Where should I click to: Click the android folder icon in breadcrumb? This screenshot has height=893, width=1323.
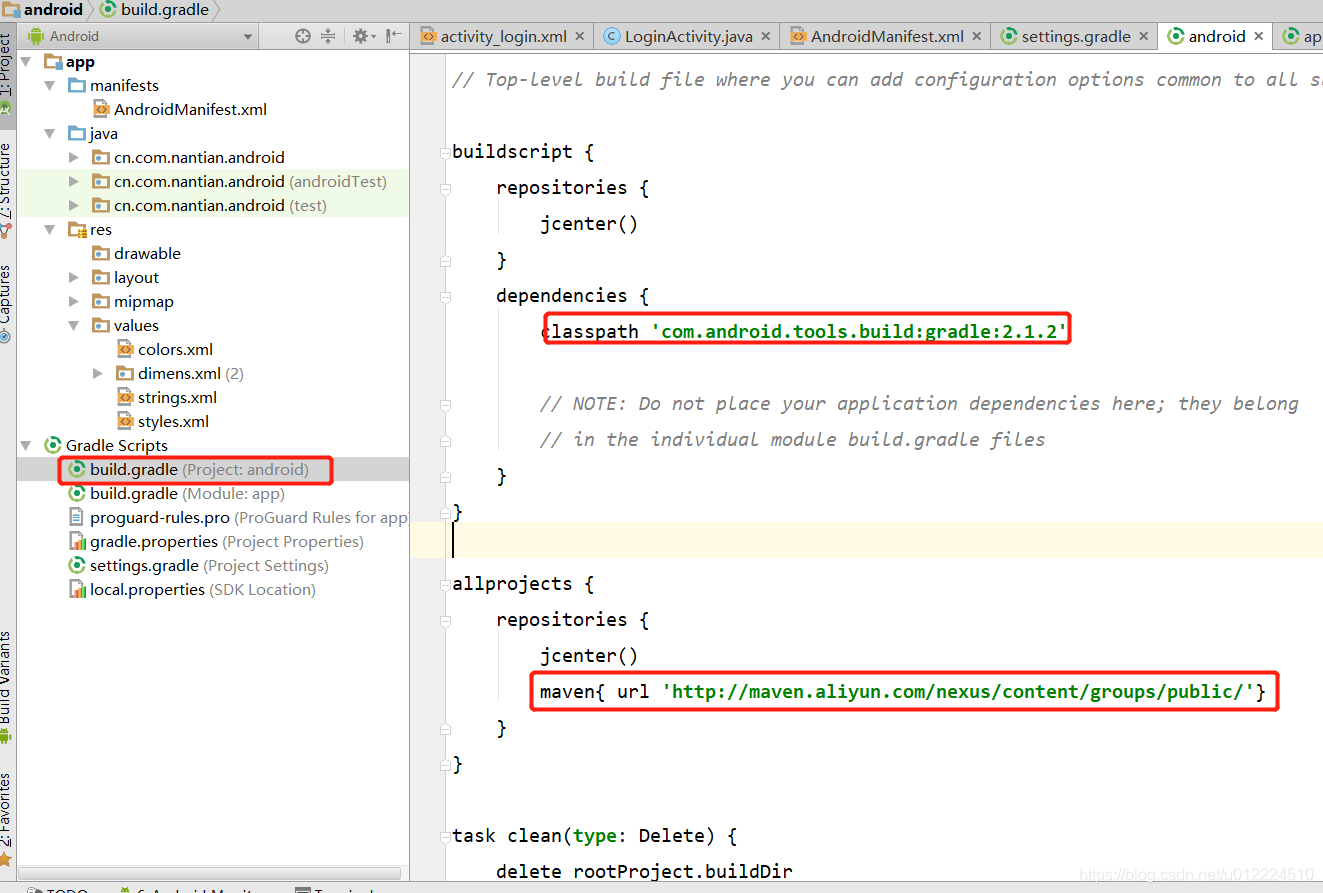pyautogui.click(x=11, y=10)
